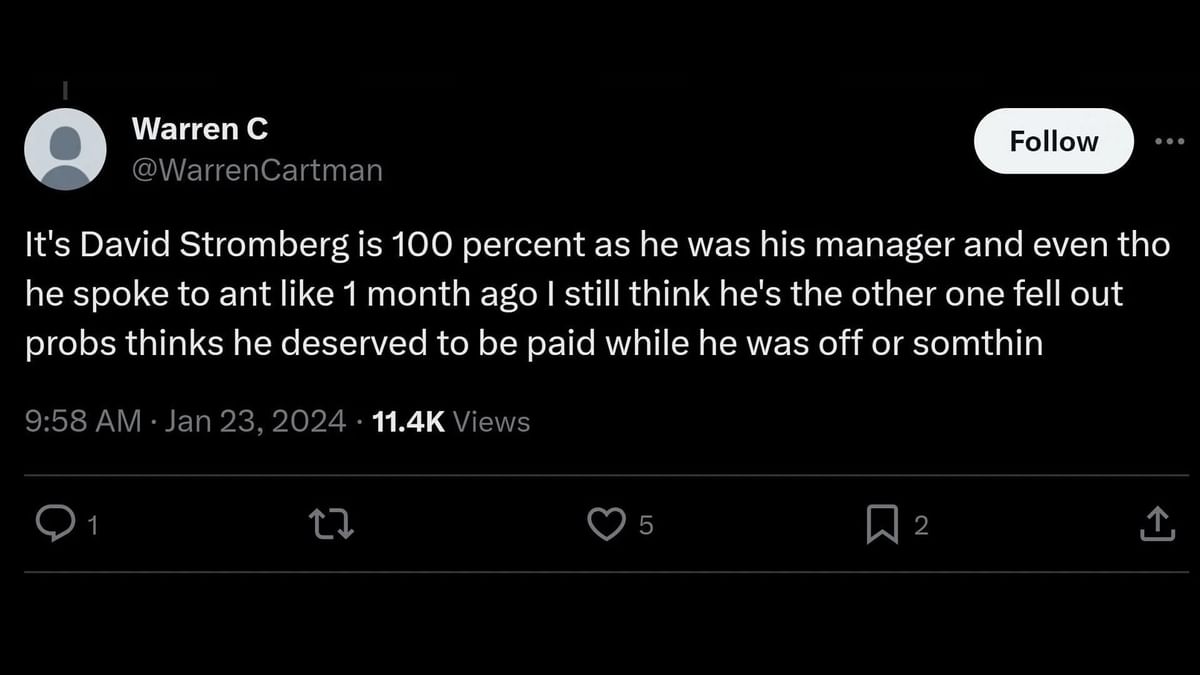Click the word "Views" below the tweet

tap(491, 422)
